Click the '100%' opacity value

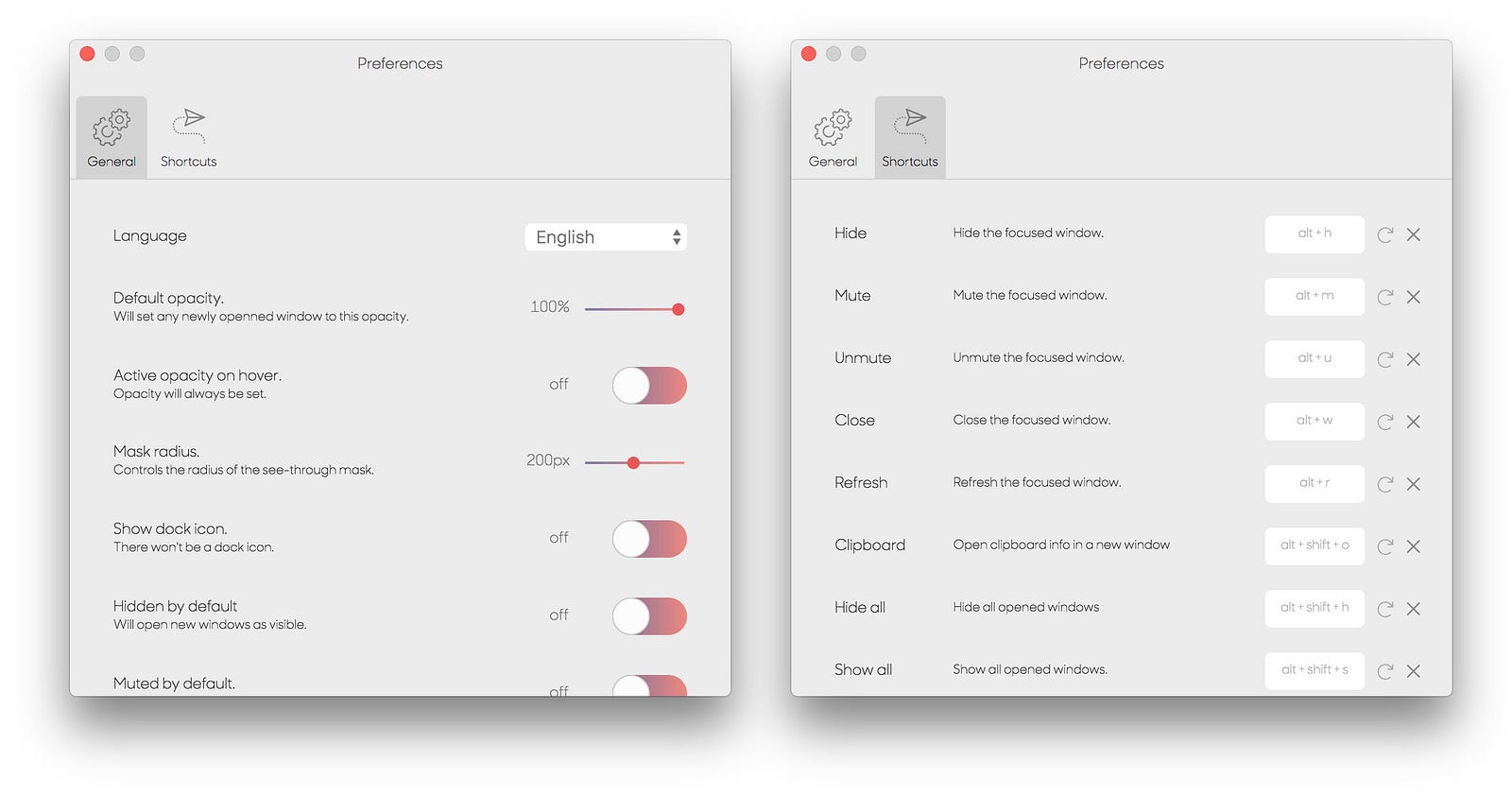(550, 307)
